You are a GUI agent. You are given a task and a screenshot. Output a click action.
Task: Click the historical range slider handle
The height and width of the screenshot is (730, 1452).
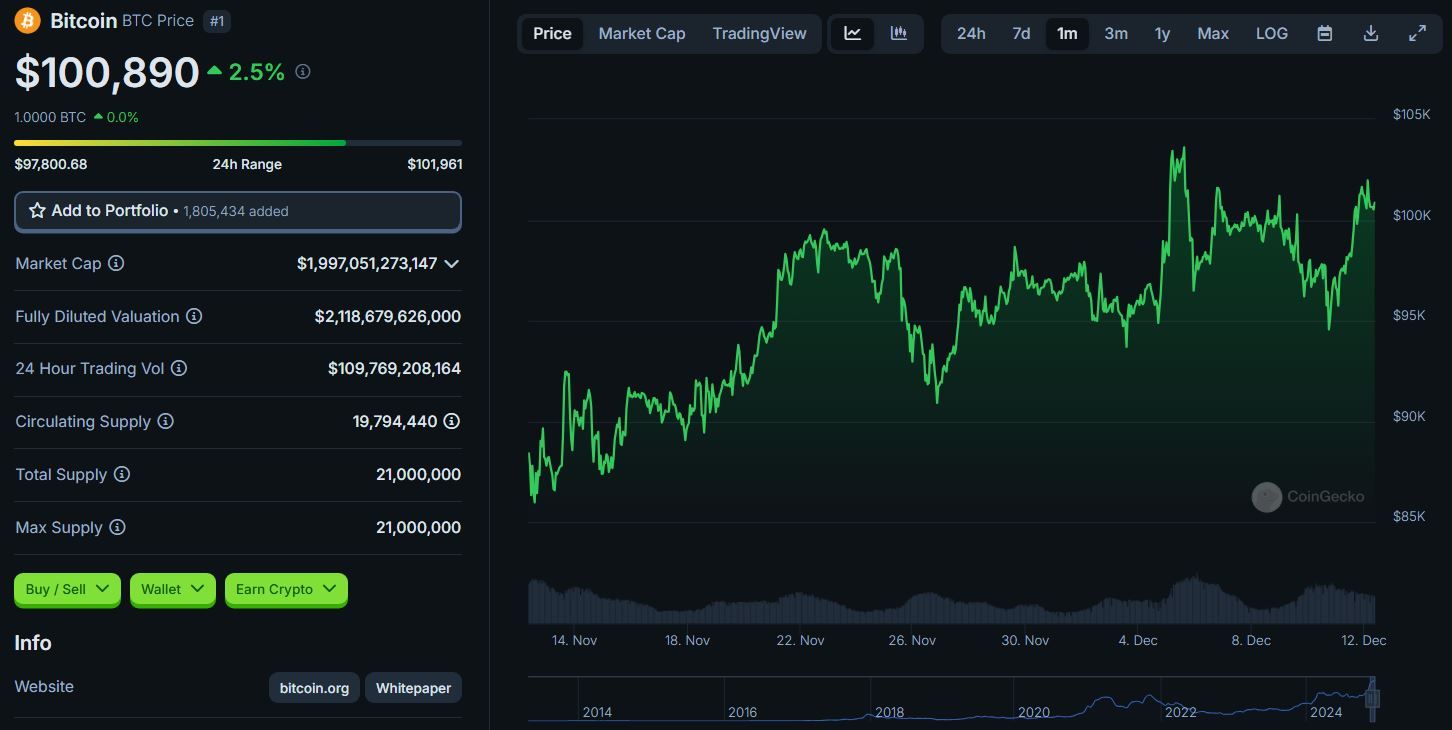click(1372, 698)
